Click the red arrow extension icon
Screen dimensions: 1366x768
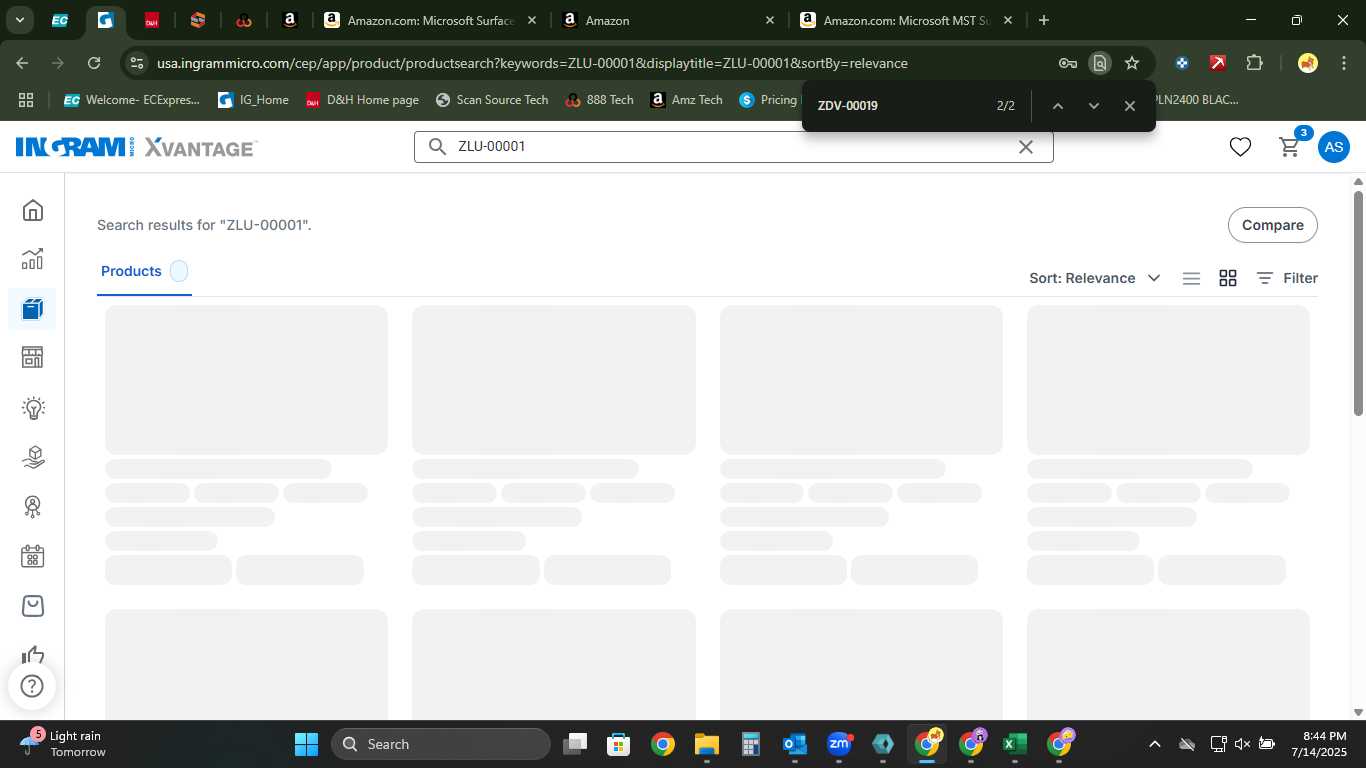pyautogui.click(x=1218, y=63)
